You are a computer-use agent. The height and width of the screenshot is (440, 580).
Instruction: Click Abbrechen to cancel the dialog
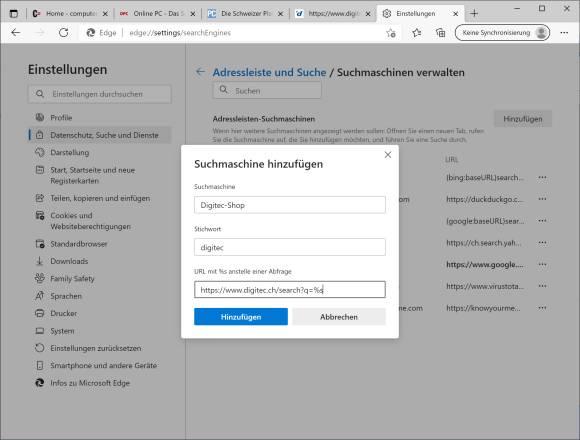pyautogui.click(x=339, y=317)
